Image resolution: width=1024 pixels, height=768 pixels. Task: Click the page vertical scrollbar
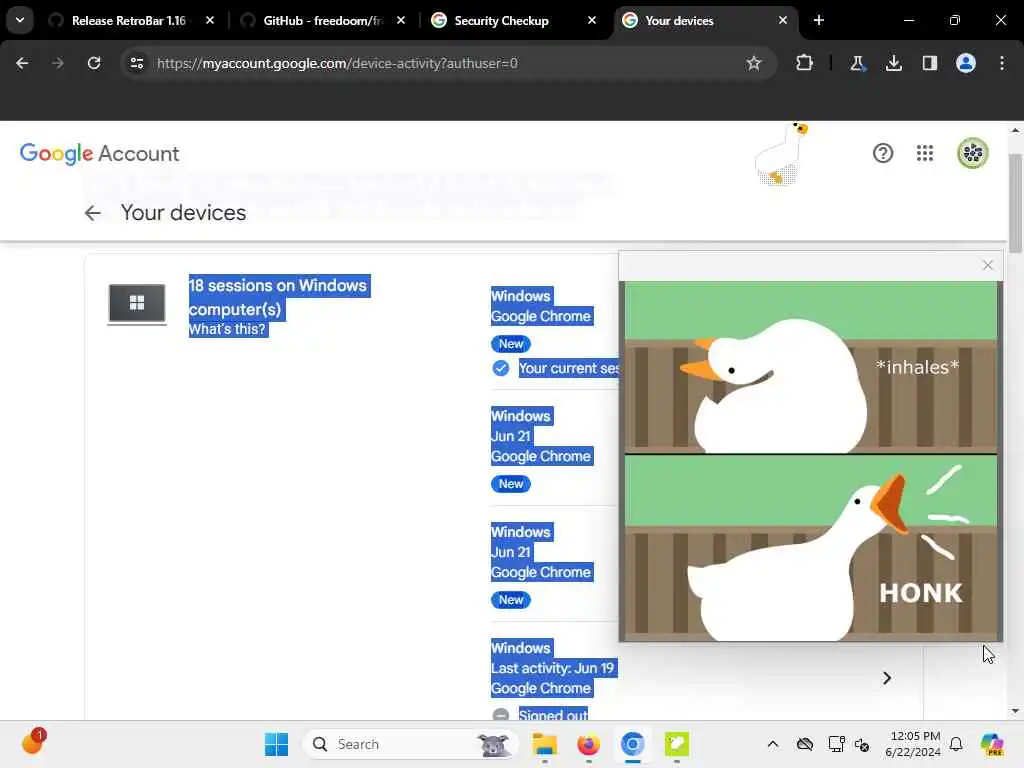pos(1015,204)
